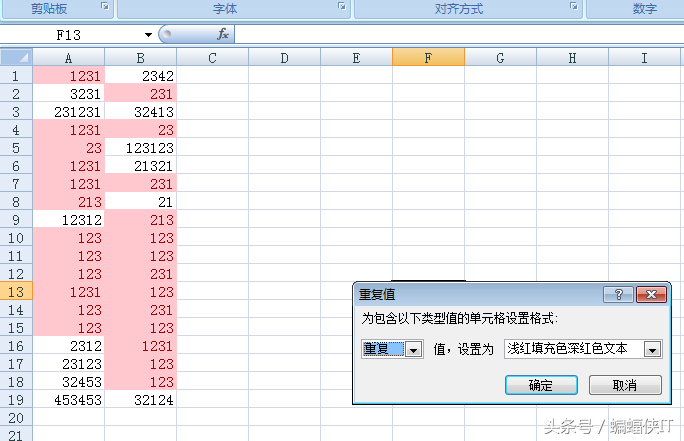Viewport: 684px width, 441px height.
Task: Click cell A18 containing 32453
Action: 68,382
